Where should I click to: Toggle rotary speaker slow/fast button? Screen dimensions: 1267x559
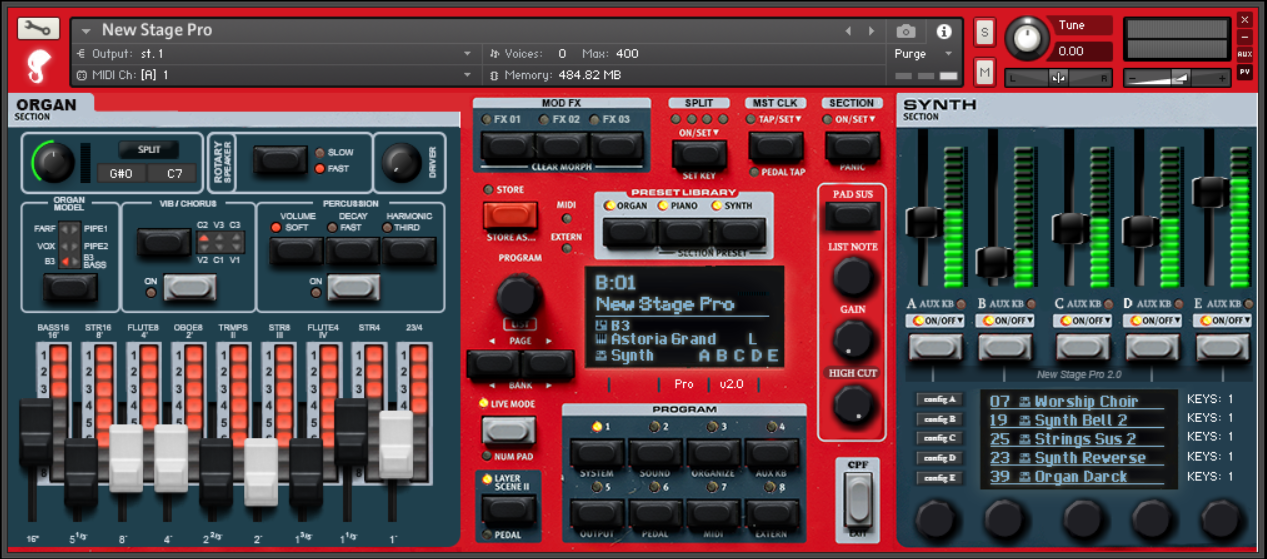point(279,160)
